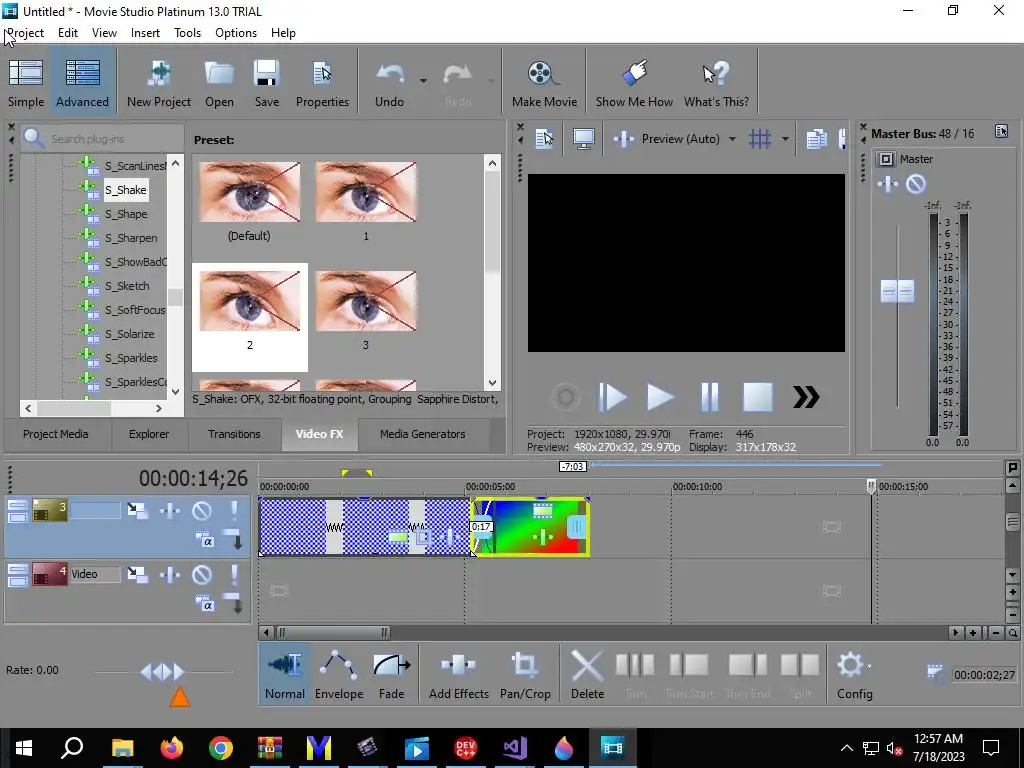
Task: Activate What's This help pointer
Action: coord(716,82)
